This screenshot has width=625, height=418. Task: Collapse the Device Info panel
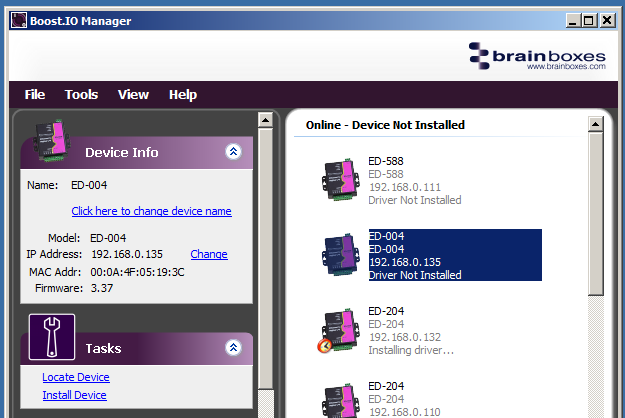(233, 152)
